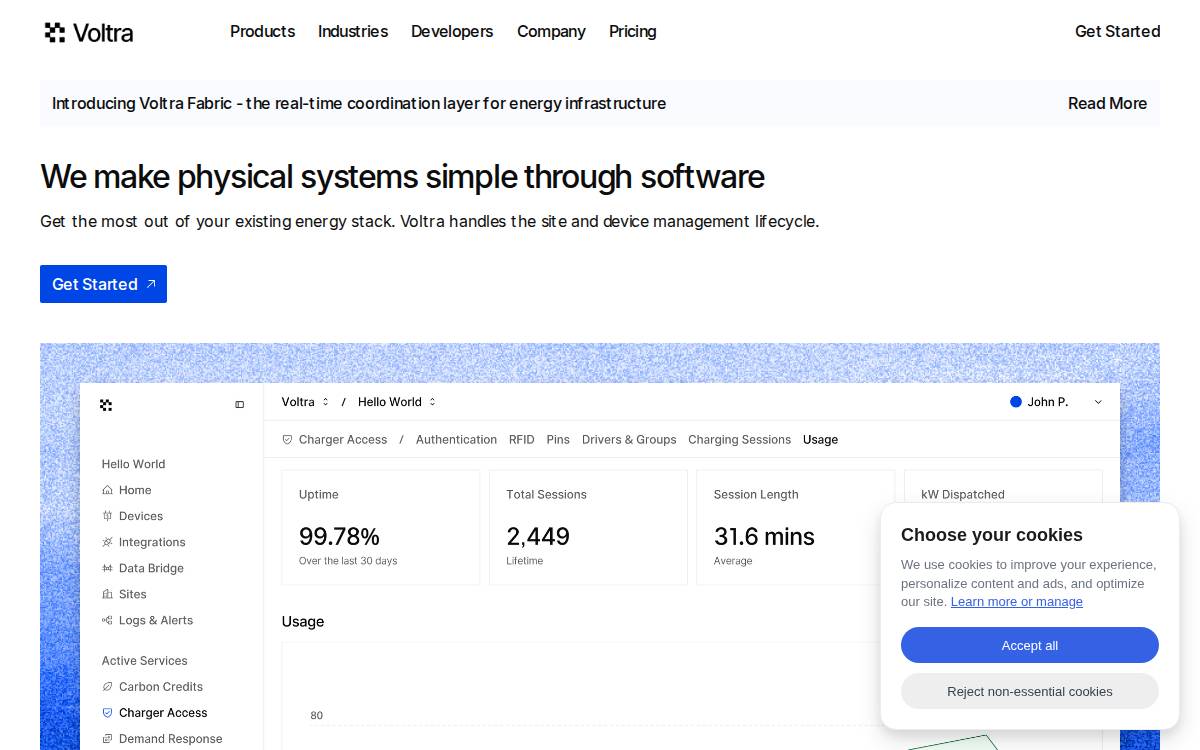Switch to the Charging Sessions tab

tap(739, 440)
